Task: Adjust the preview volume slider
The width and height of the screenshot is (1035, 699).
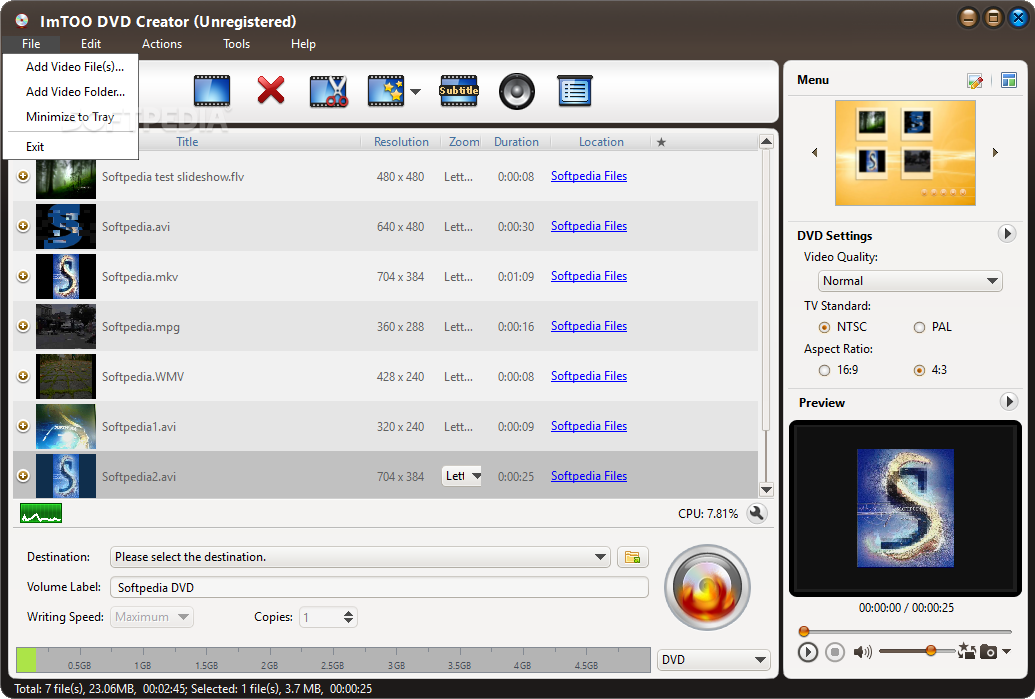Action: 931,651
